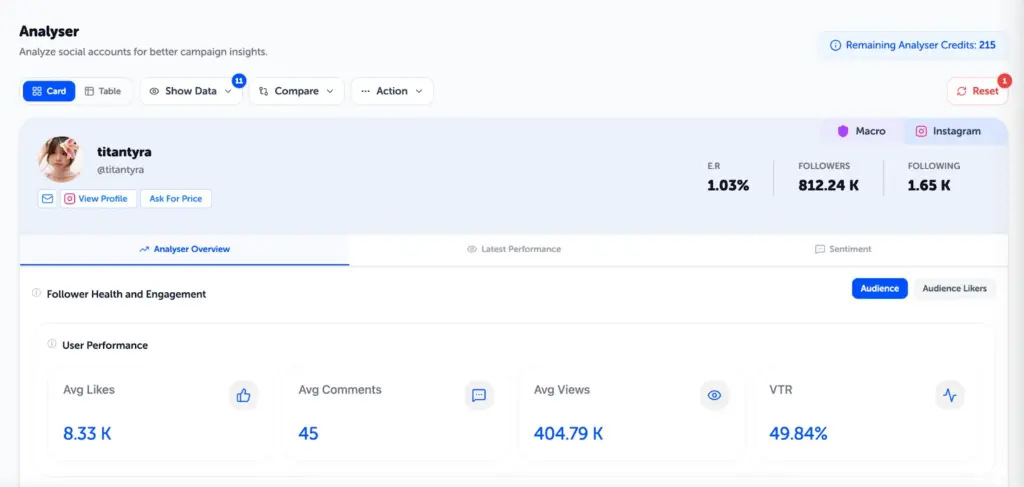The image size is (1024, 487).
Task: Click the email envelope icon under titantyra
Action: [47, 199]
